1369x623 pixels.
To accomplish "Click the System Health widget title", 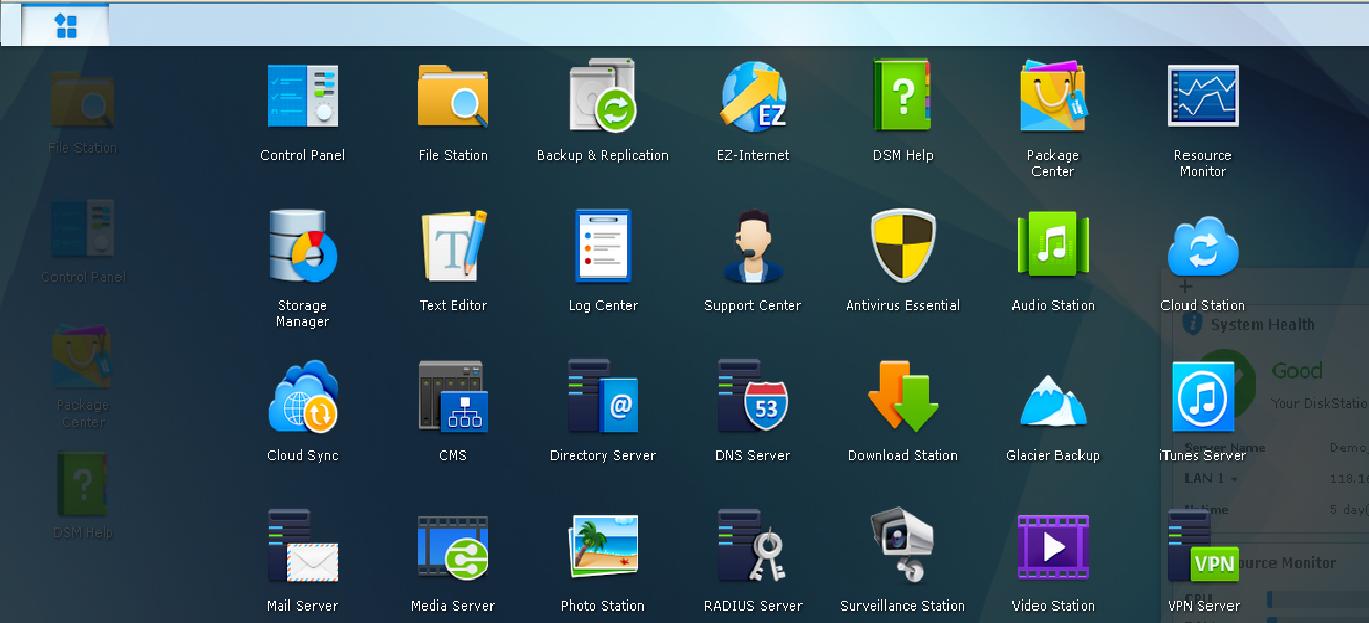I will [1262, 324].
